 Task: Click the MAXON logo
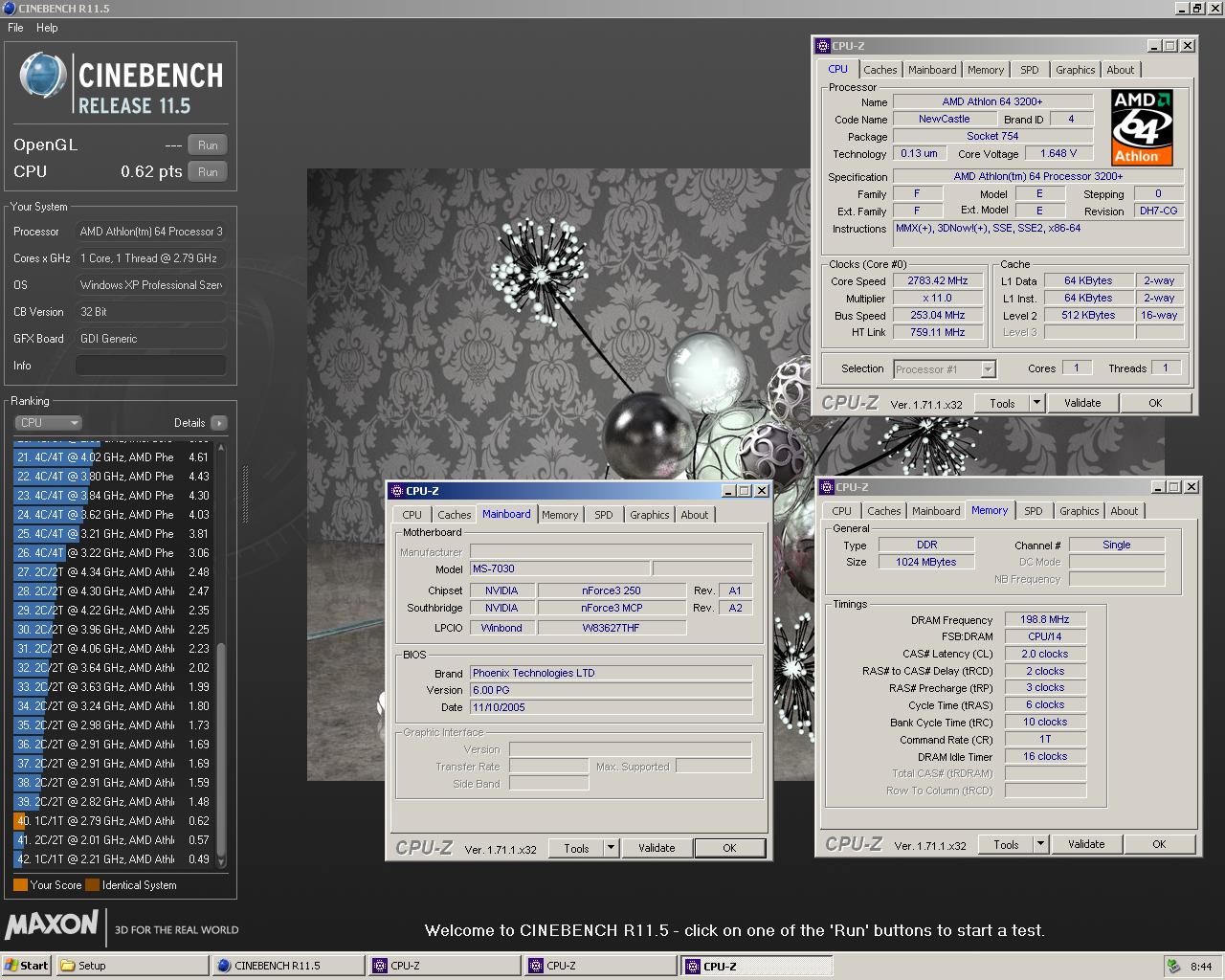[52, 925]
